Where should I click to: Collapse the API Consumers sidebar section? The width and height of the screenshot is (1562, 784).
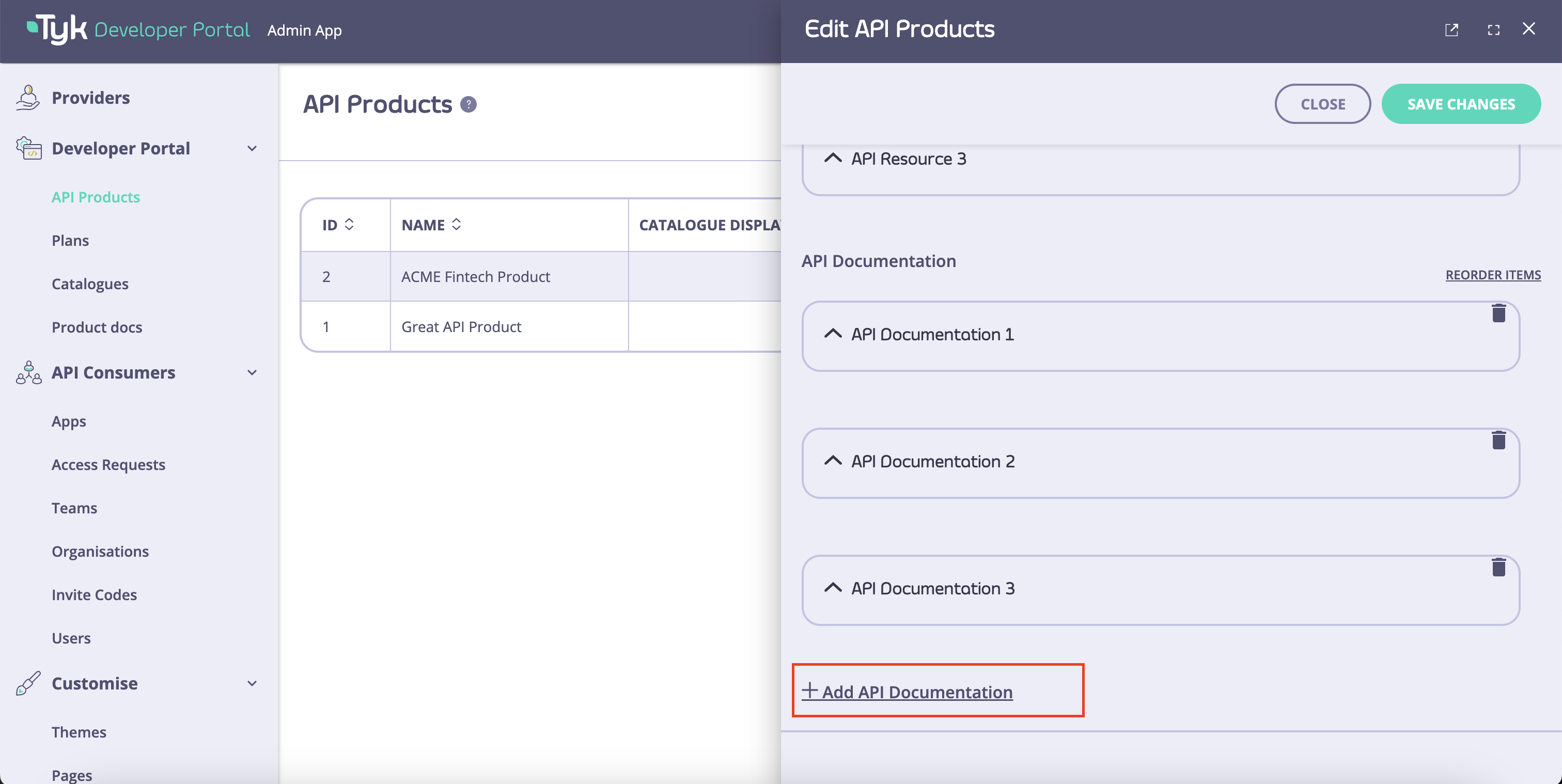click(252, 372)
